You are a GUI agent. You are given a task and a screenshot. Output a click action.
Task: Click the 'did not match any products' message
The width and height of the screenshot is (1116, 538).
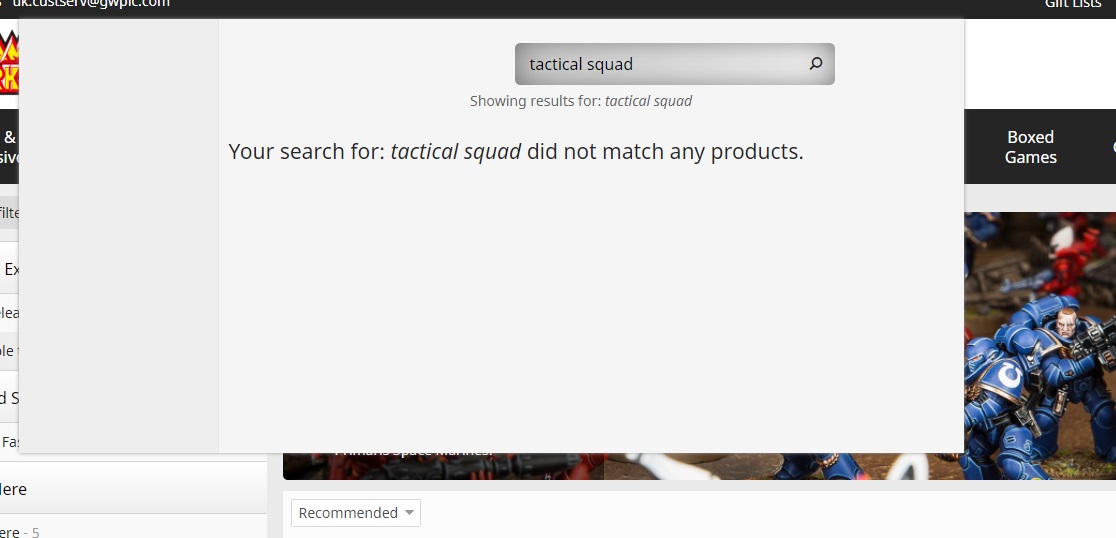coord(516,152)
